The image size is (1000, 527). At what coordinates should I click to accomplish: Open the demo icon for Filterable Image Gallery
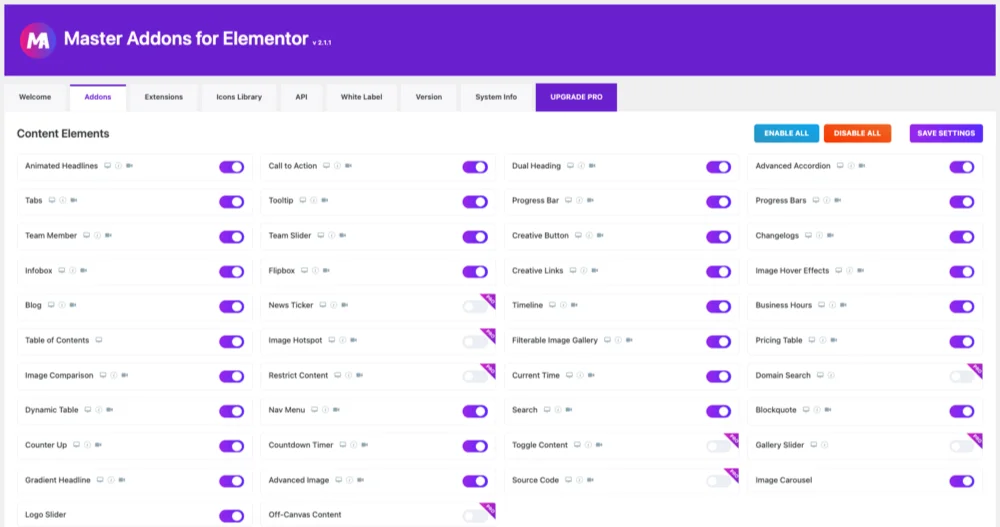[x=607, y=340]
